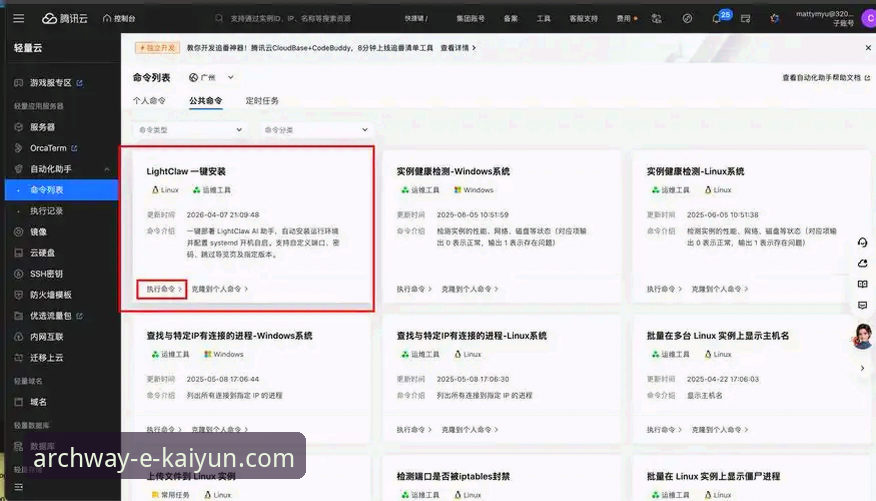The height and width of the screenshot is (501, 876).
Task: Click the user avatar in top right
Action: pos(869,18)
